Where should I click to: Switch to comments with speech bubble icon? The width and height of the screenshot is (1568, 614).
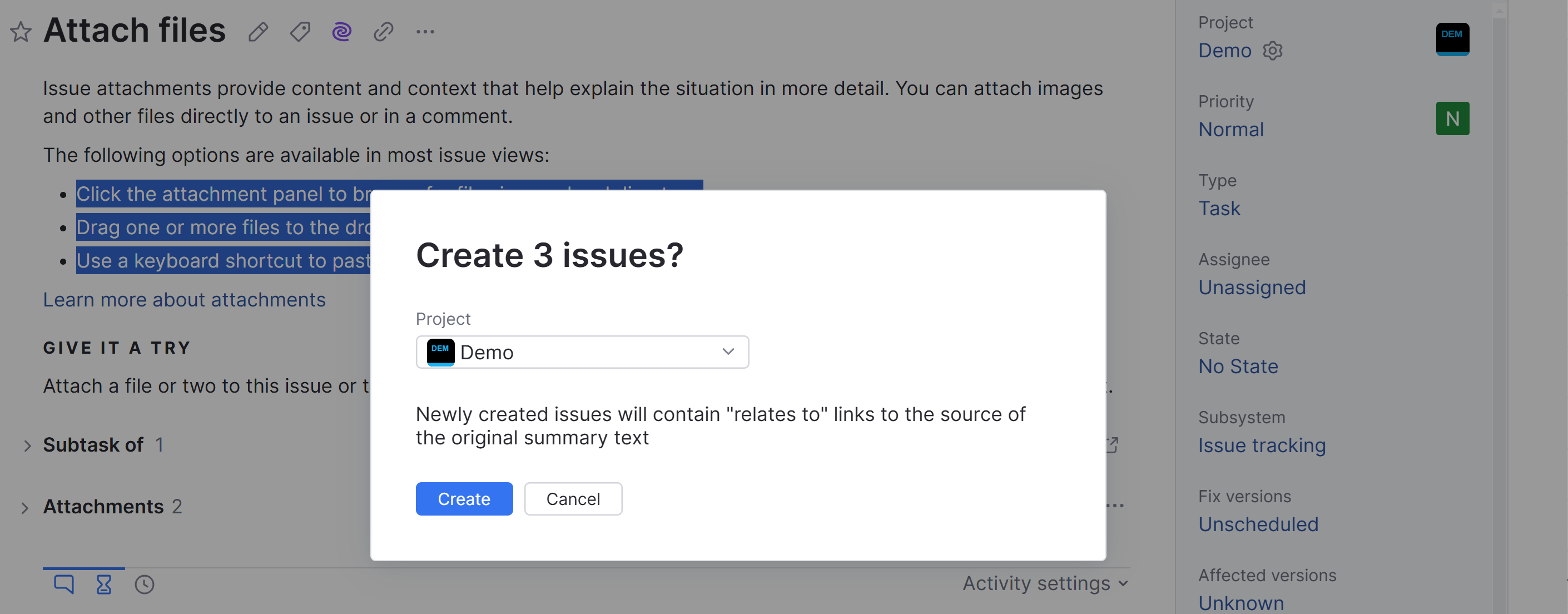[x=64, y=583]
